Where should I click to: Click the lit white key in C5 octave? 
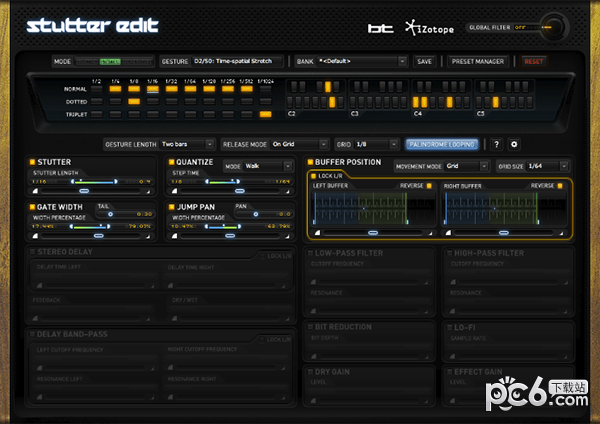(496, 102)
